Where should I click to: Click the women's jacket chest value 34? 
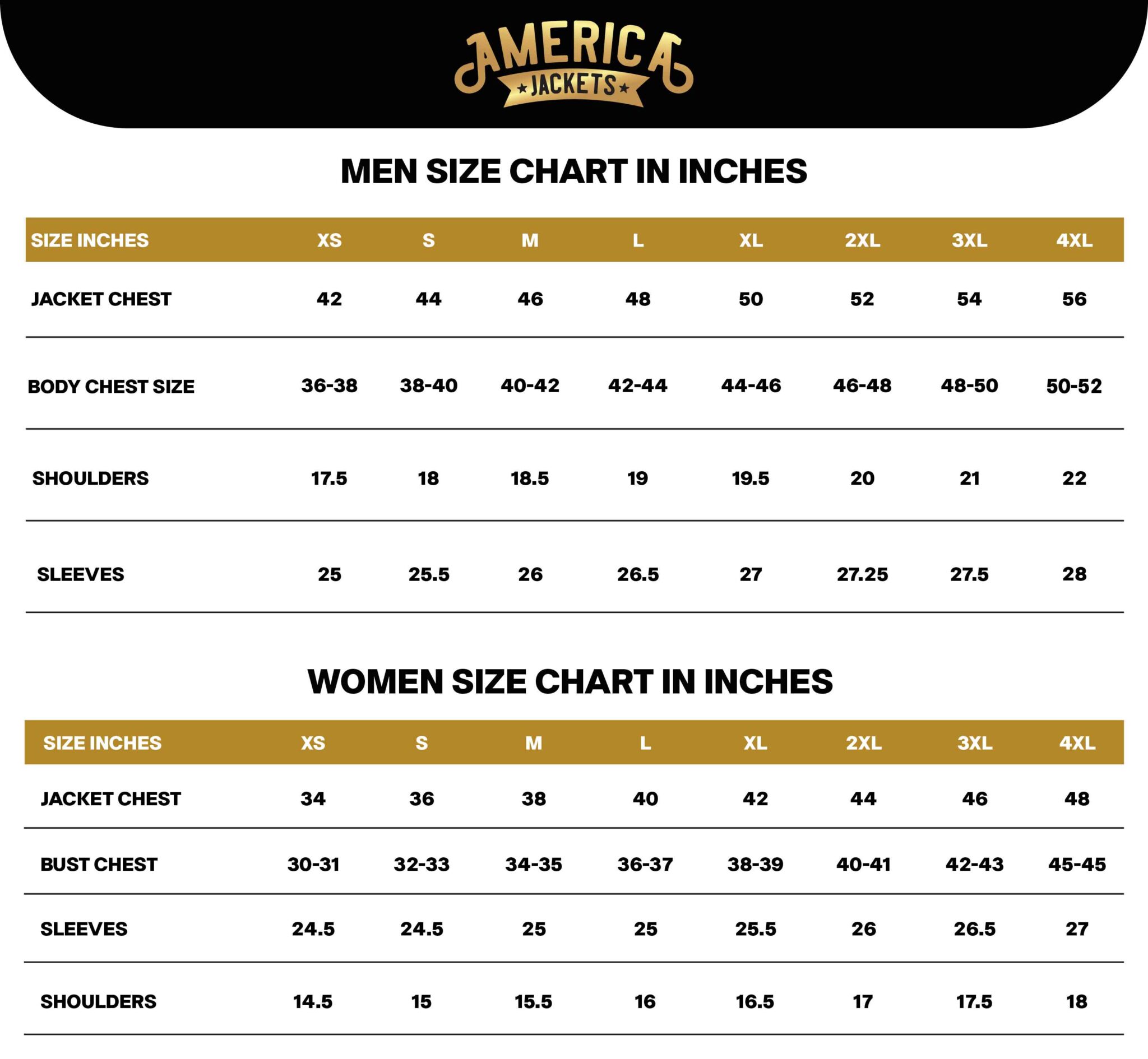(313, 798)
